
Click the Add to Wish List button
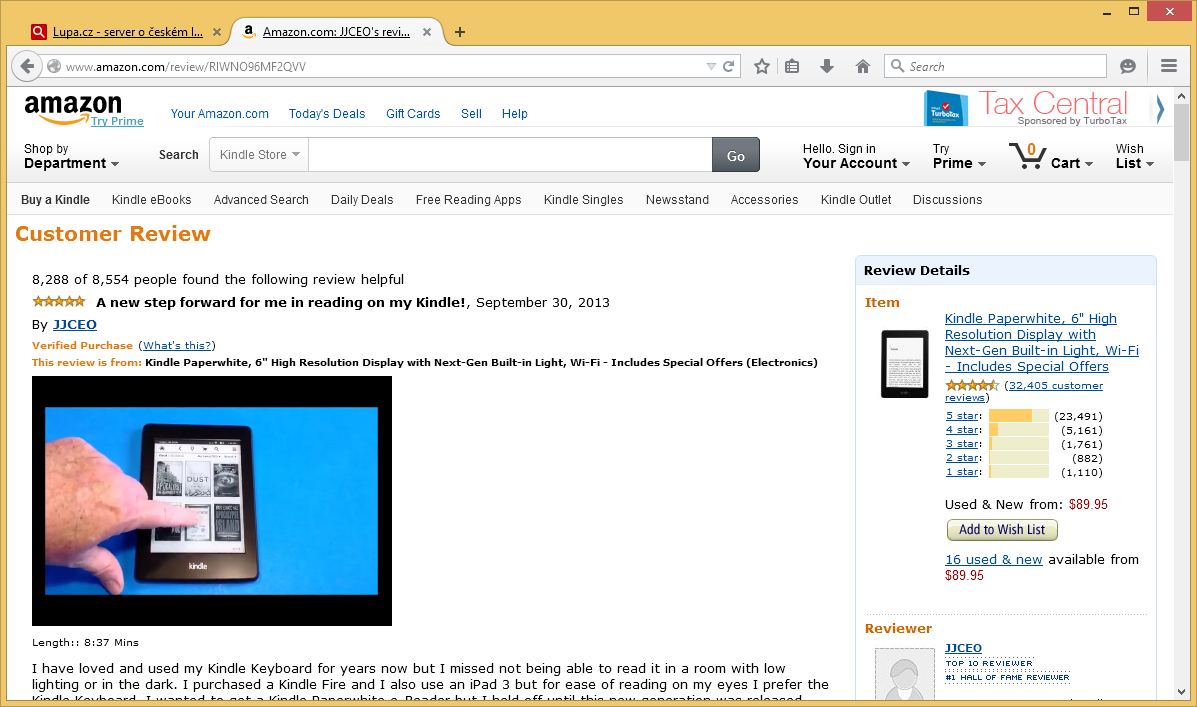tap(1002, 530)
